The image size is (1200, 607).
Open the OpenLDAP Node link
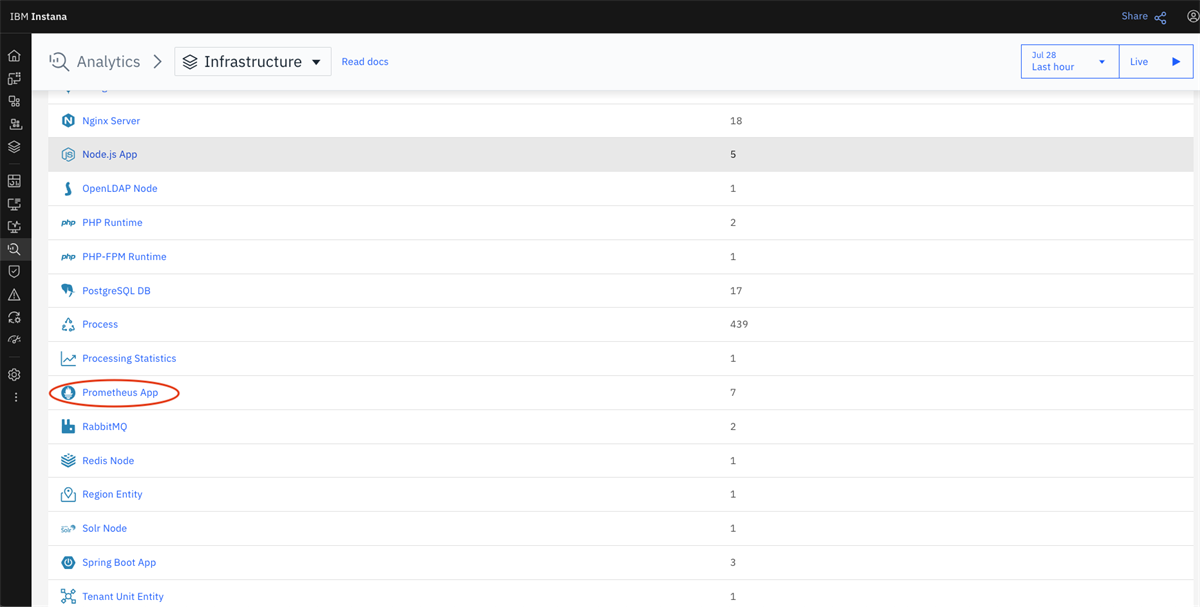pyautogui.click(x=120, y=189)
